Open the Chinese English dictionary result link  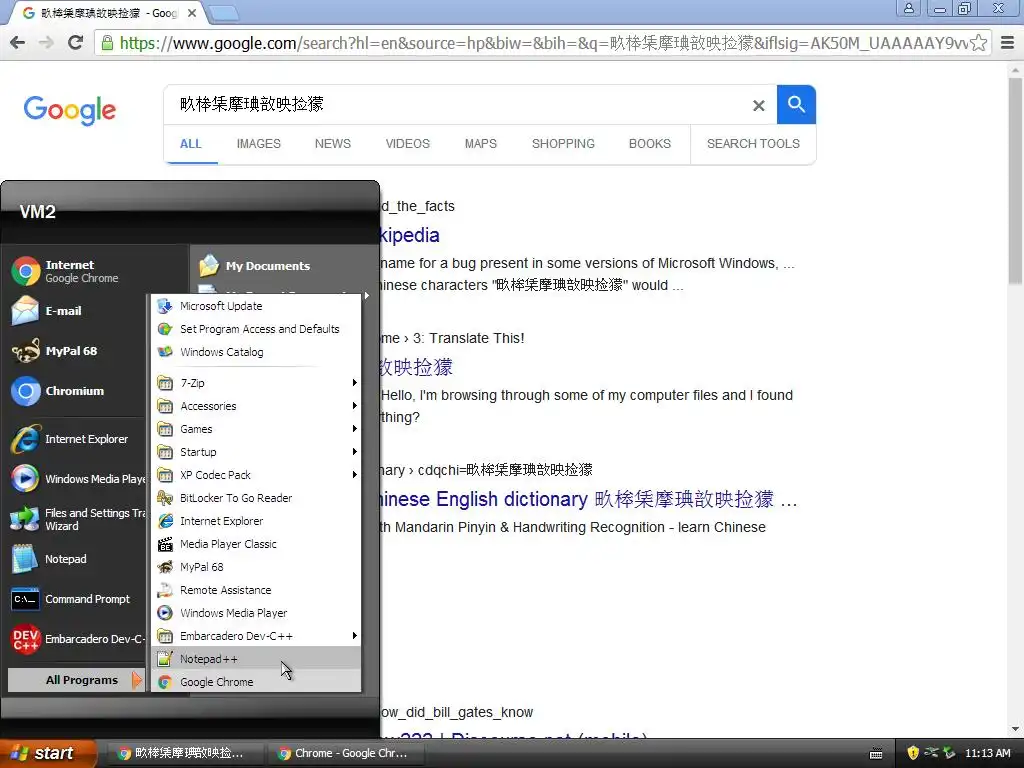(588, 500)
